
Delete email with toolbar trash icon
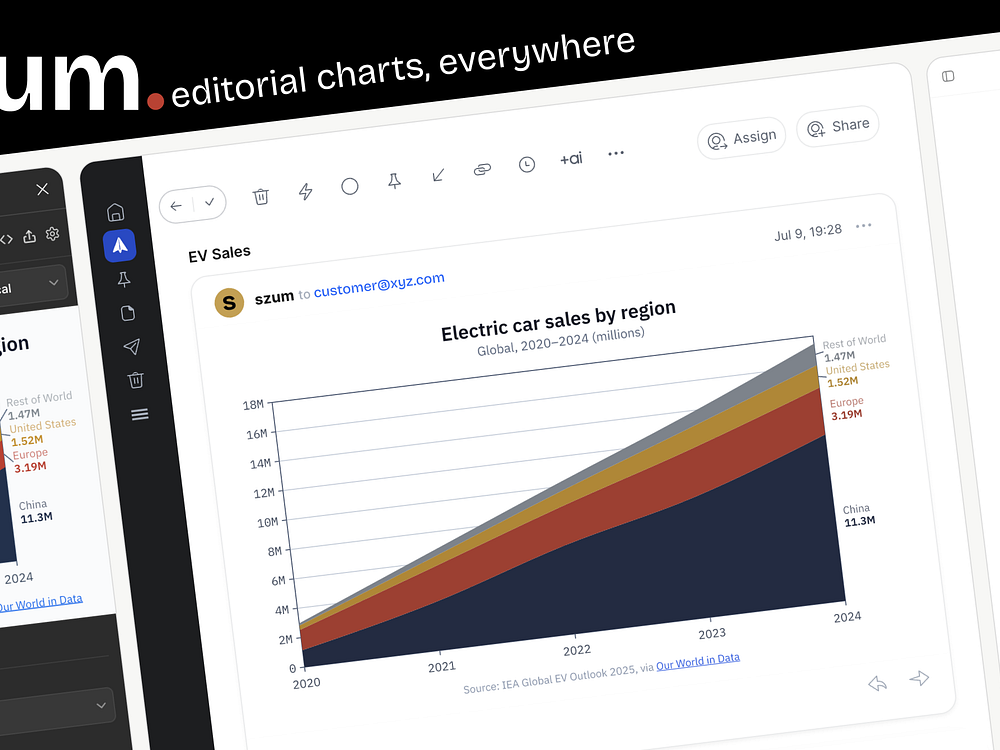(x=261, y=196)
